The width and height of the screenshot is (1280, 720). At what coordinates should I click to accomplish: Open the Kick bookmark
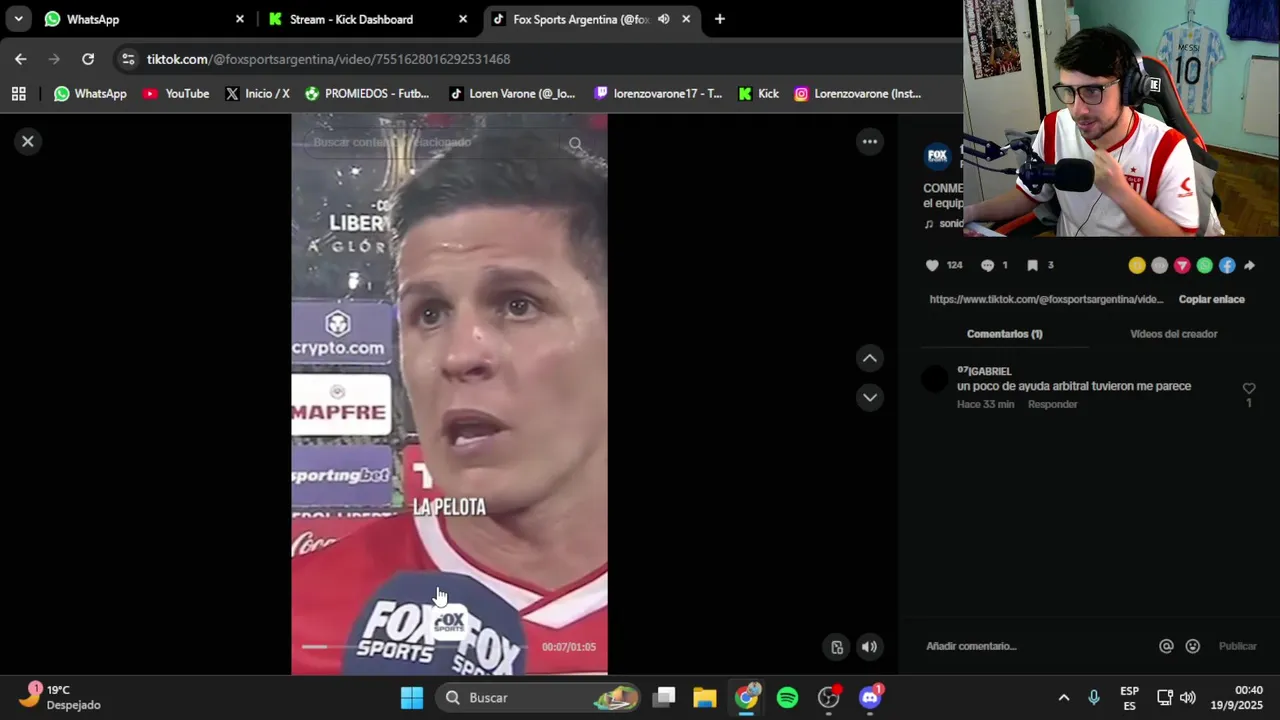tap(758, 94)
